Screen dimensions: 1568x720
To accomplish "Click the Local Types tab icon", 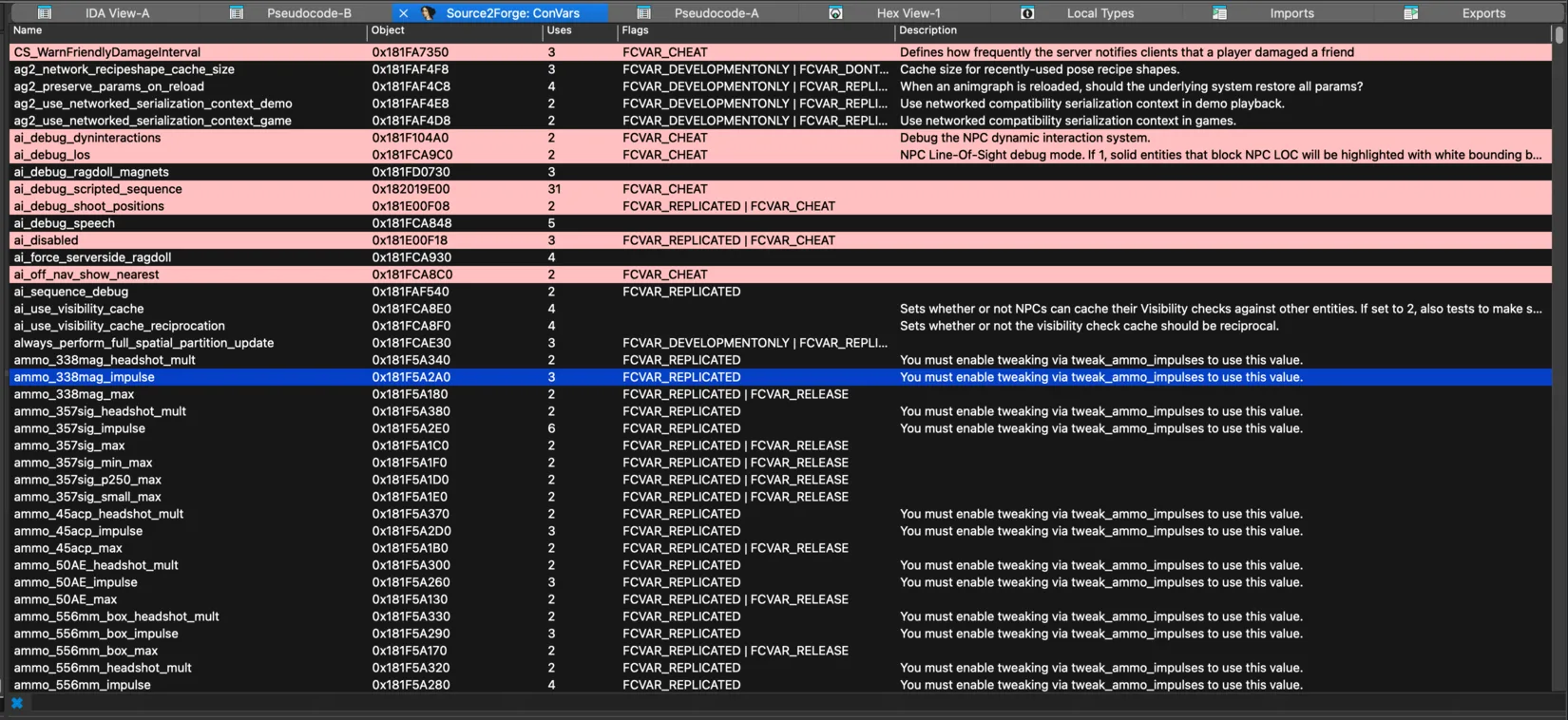I will pos(1027,13).
